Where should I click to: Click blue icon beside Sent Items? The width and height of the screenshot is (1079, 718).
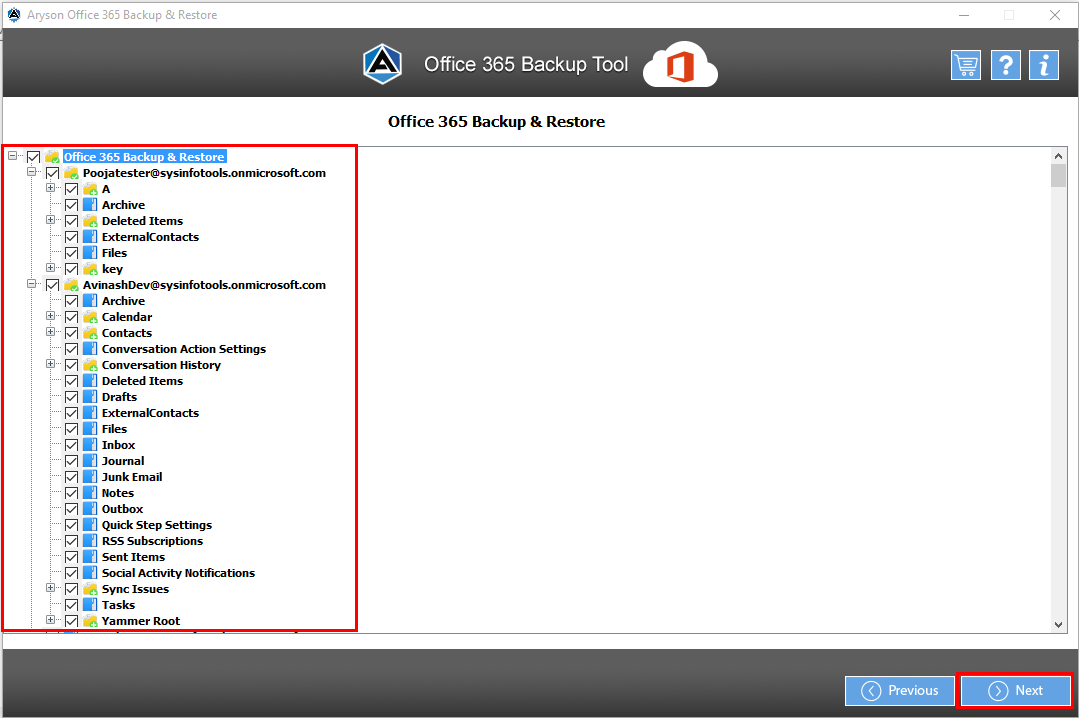(x=90, y=557)
